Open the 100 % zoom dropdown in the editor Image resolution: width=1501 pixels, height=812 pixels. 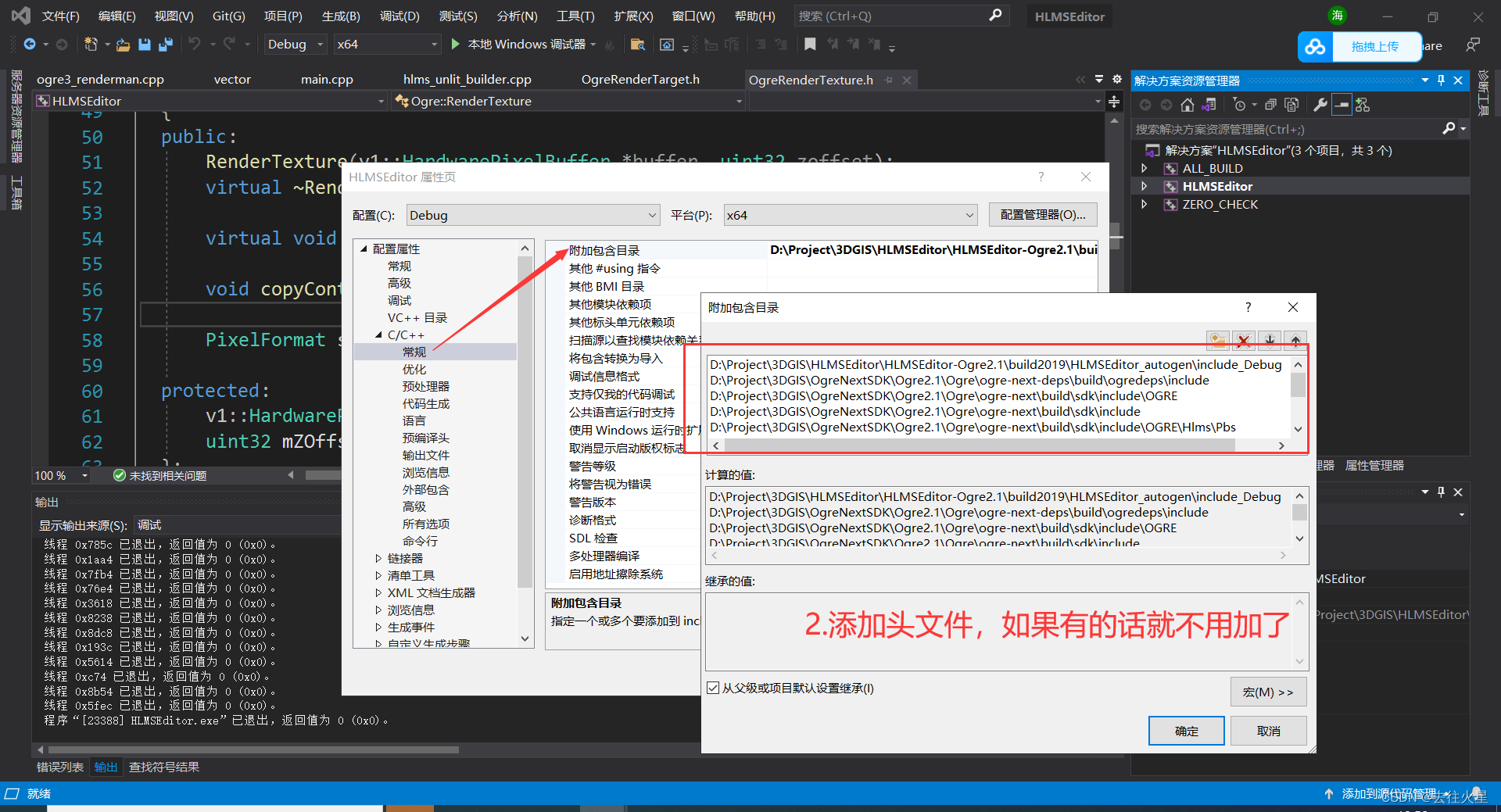point(61,475)
